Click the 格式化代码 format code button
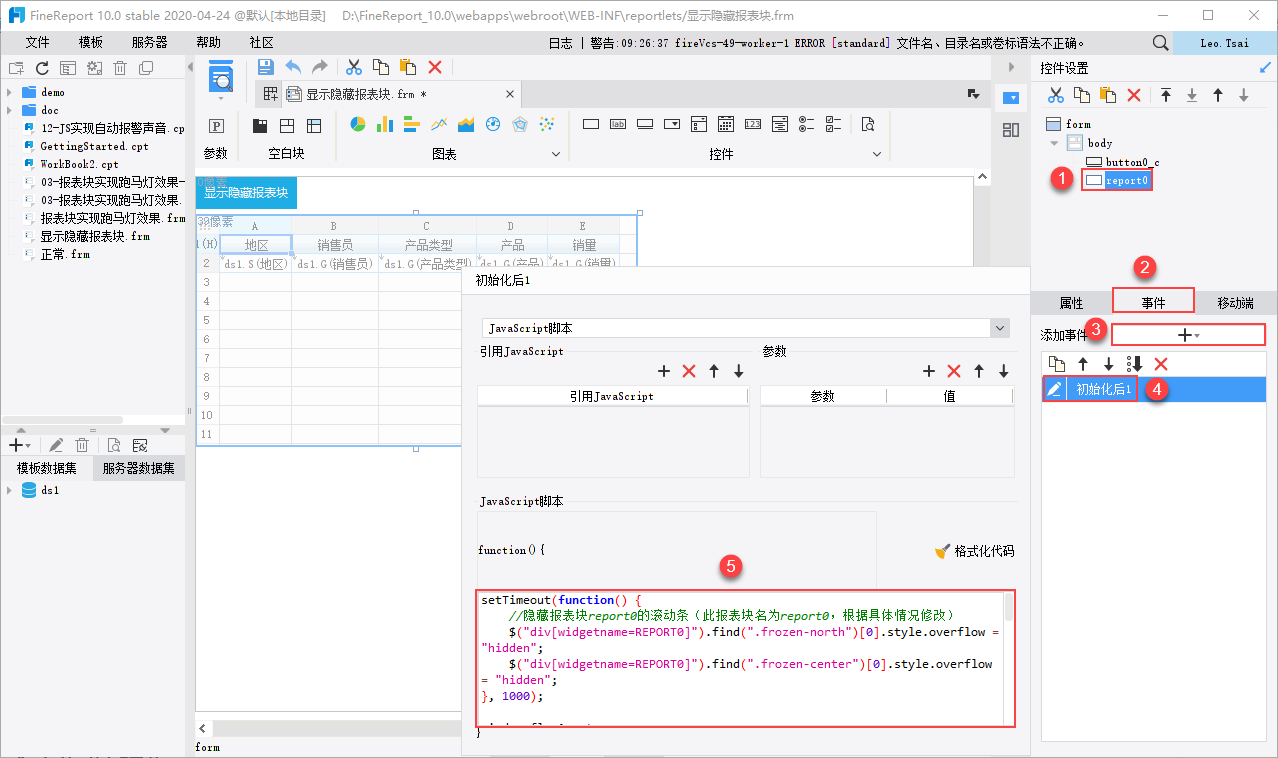Viewport: 1278px width, 758px height. click(x=974, y=551)
